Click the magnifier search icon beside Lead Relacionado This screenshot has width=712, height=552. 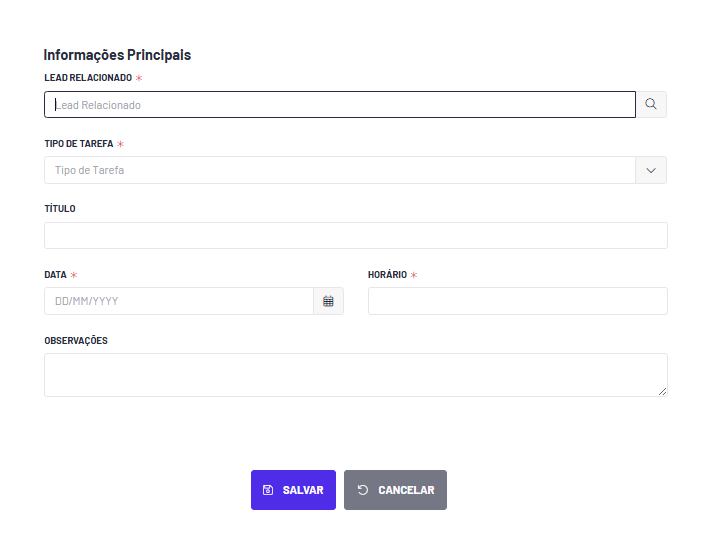651,104
